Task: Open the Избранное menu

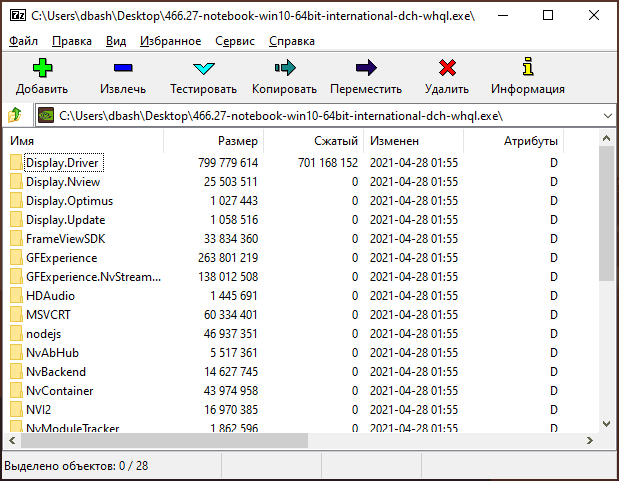Action: click(171, 41)
